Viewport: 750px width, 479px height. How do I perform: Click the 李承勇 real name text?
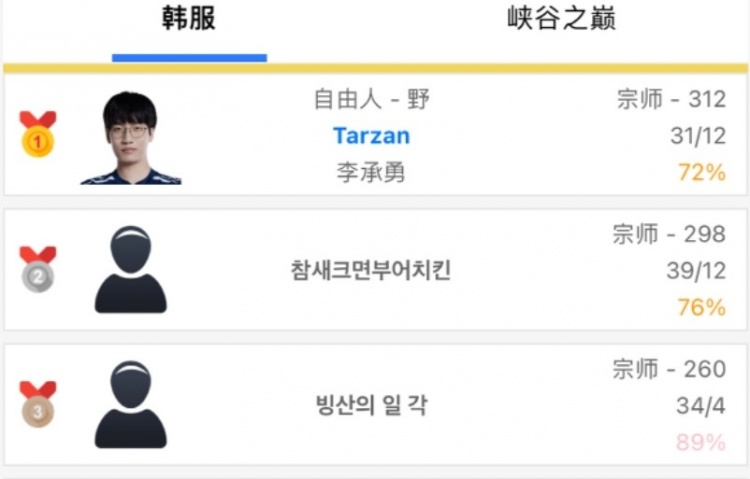[371, 172]
